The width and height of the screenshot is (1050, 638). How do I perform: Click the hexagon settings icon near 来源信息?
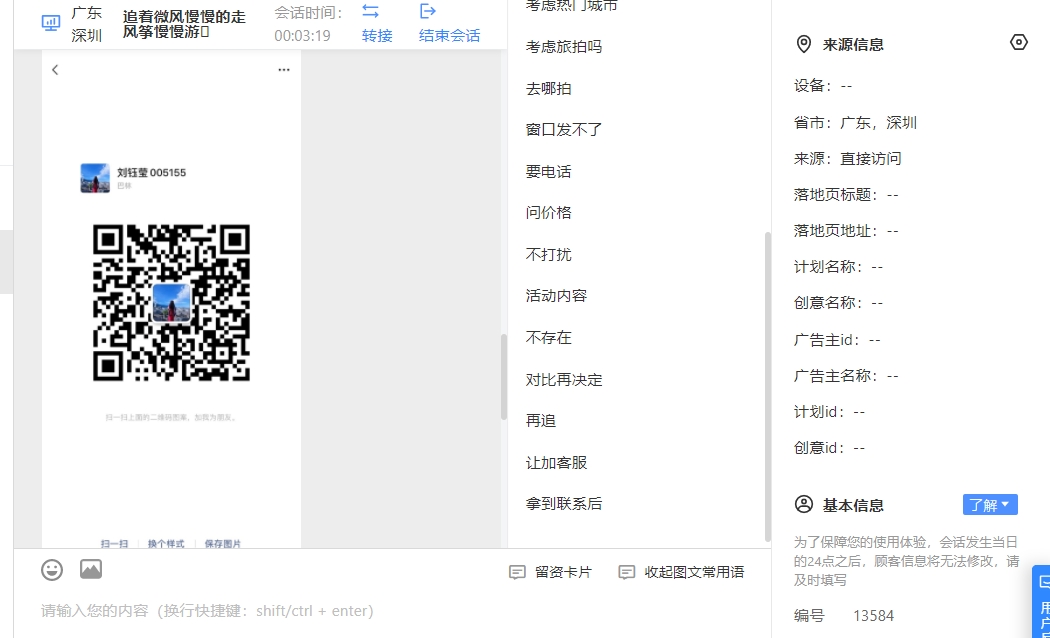[1019, 42]
